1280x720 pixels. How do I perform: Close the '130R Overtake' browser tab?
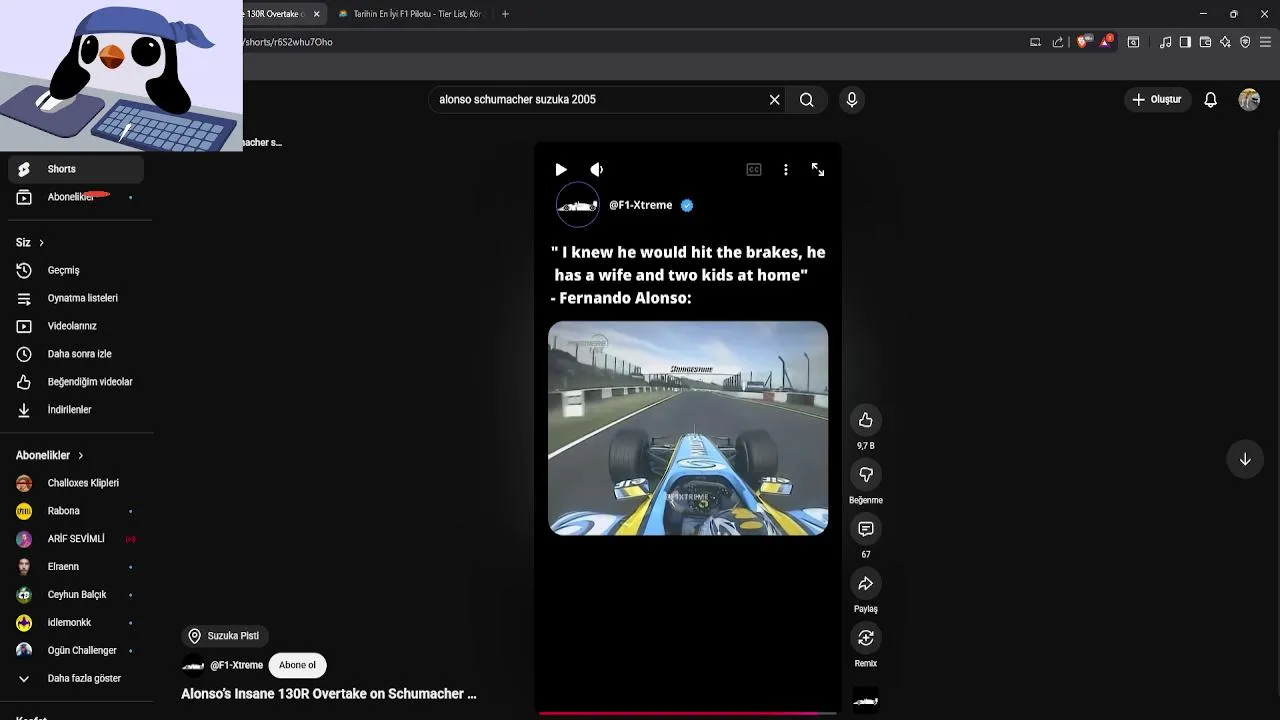point(316,14)
